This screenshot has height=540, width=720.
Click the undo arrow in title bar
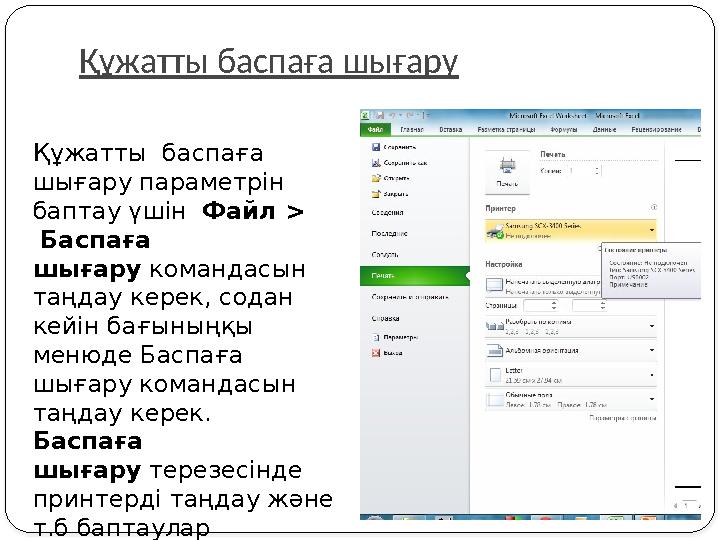pos(393,115)
